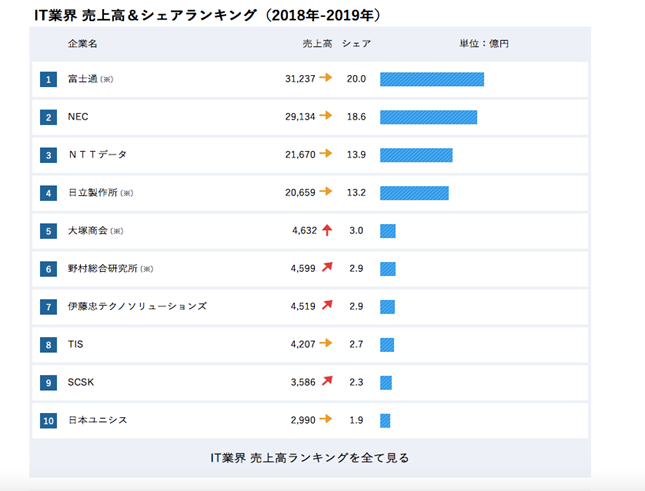Select the 野村総合研究所 row name

coord(103,268)
